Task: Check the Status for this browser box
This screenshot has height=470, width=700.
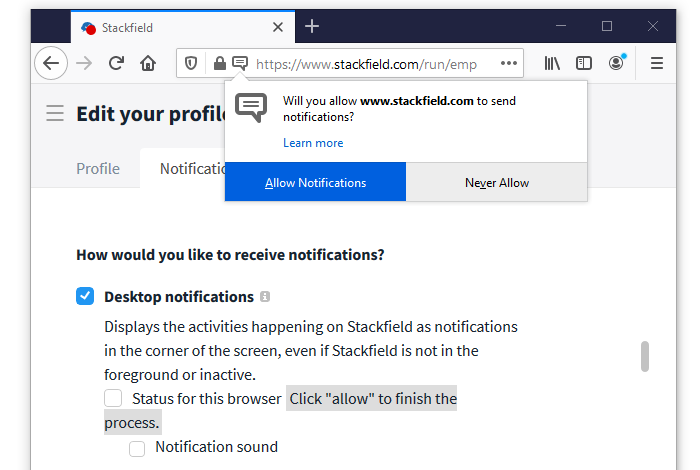Action: tap(113, 398)
